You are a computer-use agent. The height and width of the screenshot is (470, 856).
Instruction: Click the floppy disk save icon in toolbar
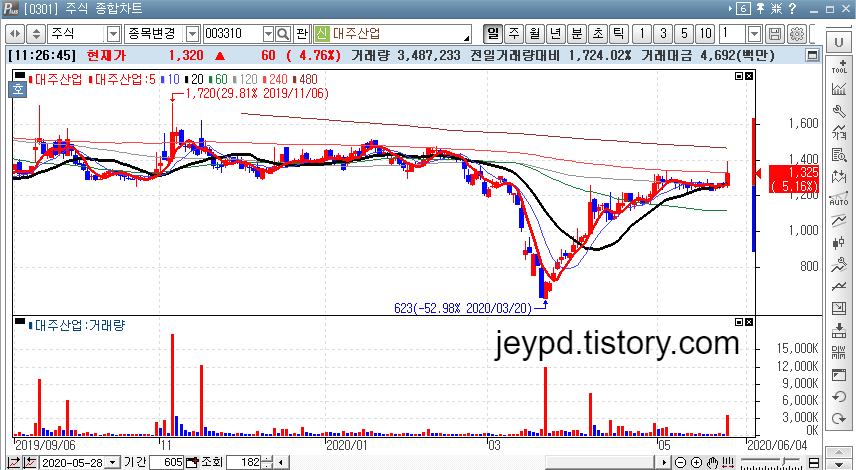pos(775,34)
